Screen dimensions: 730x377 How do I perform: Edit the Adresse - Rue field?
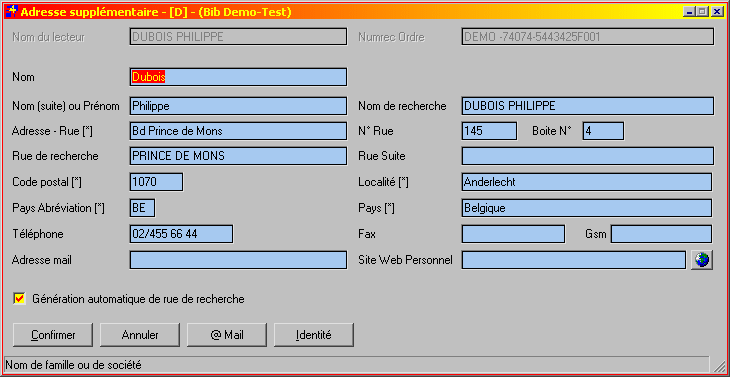238,131
